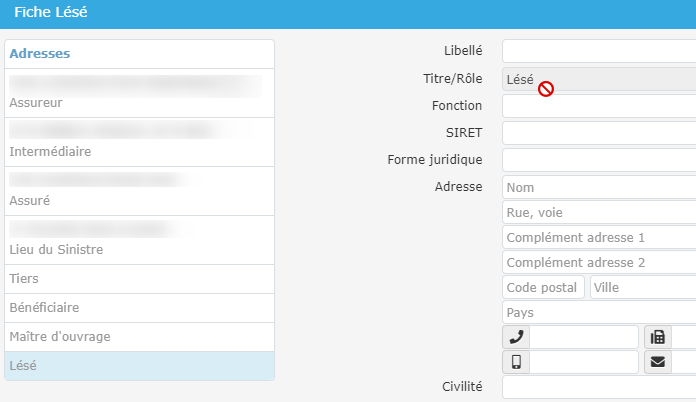Open the Civilité field

[x=598, y=387]
